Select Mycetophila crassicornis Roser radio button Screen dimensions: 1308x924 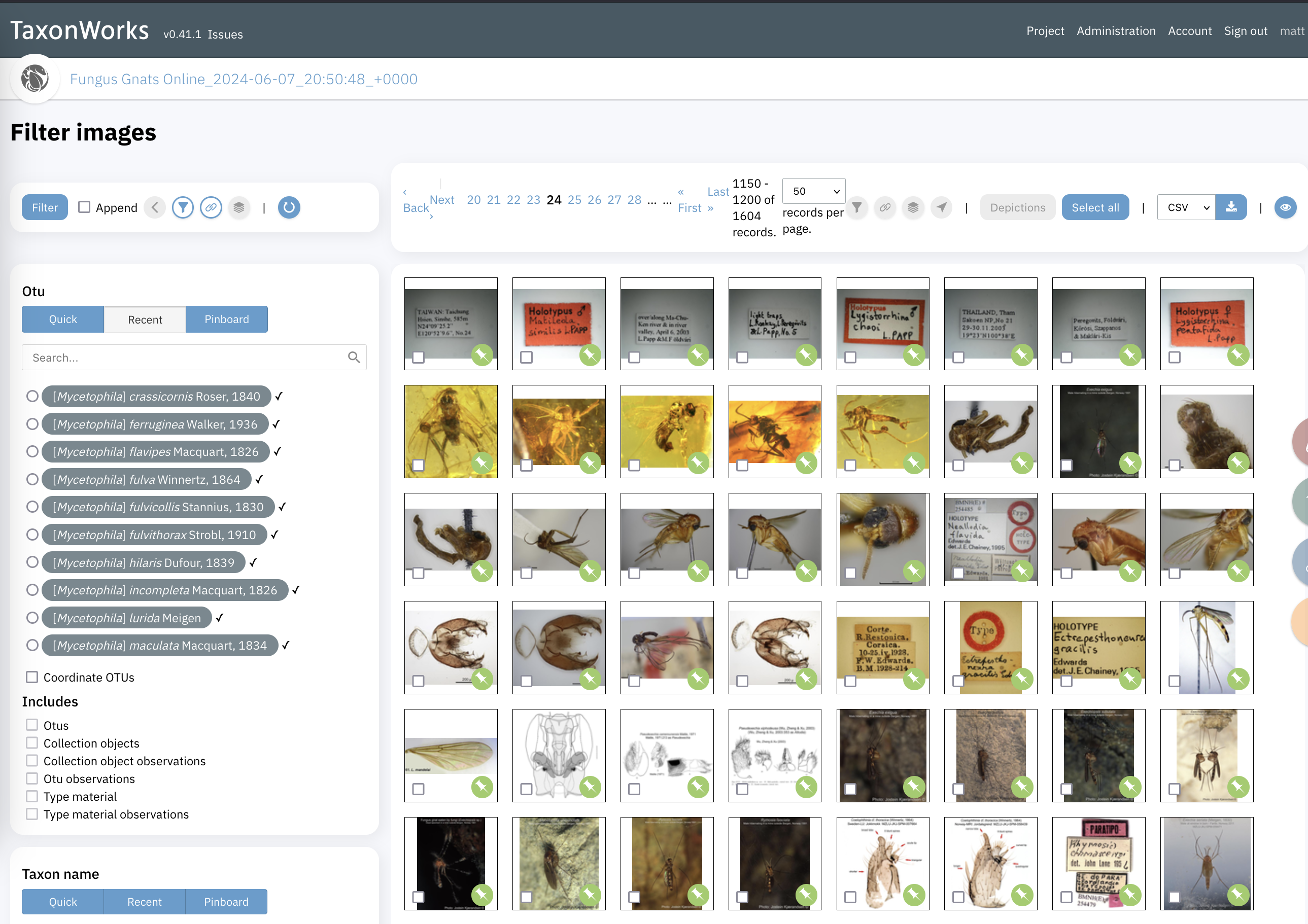[32, 396]
